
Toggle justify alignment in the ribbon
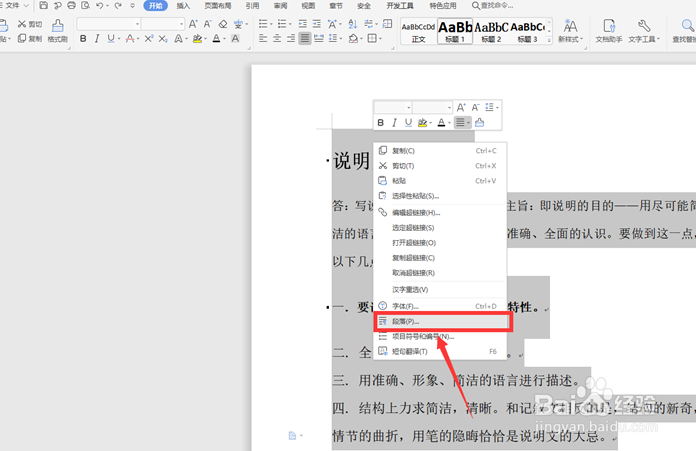pyautogui.click(x=304, y=39)
